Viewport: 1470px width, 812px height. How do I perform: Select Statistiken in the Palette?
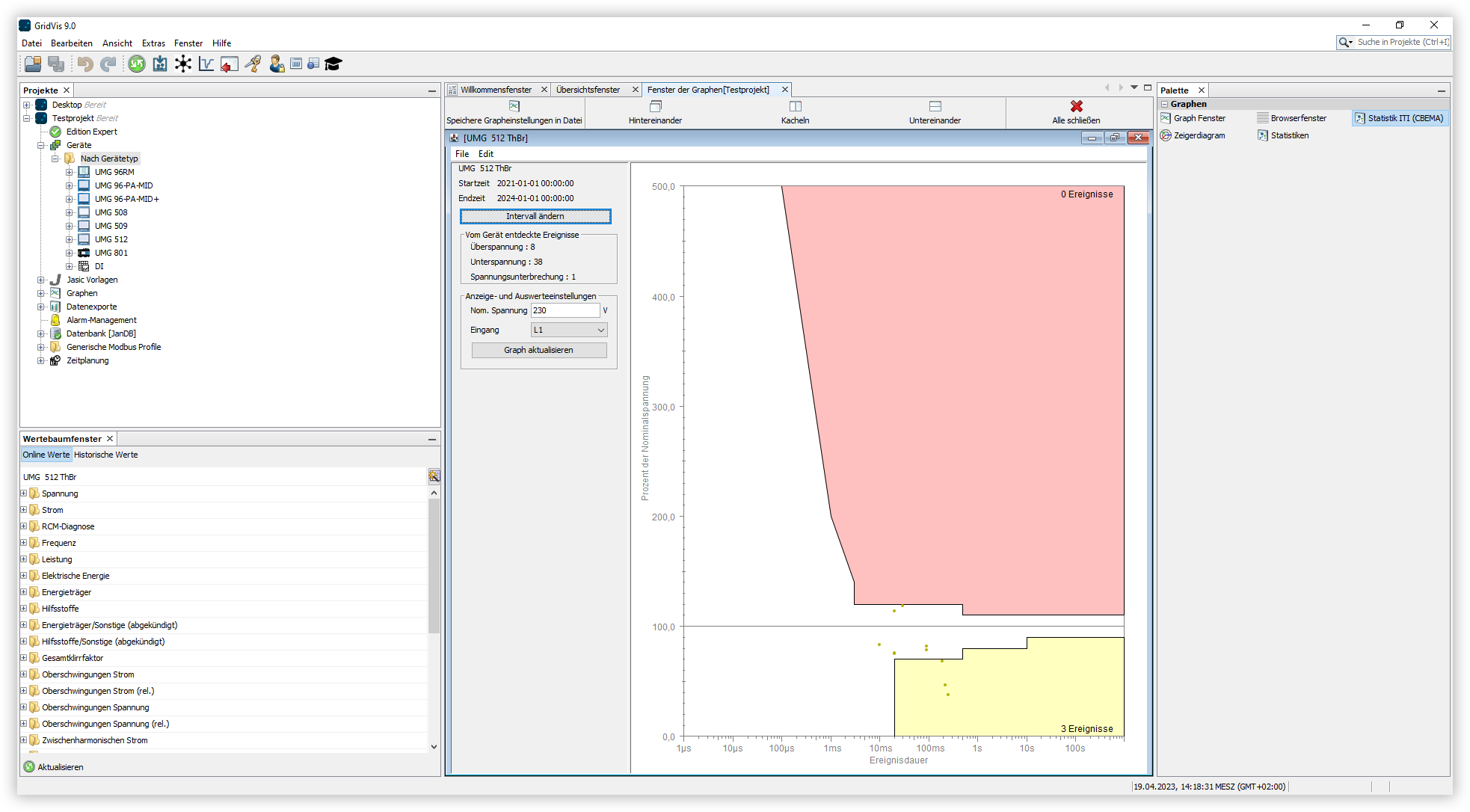1283,135
